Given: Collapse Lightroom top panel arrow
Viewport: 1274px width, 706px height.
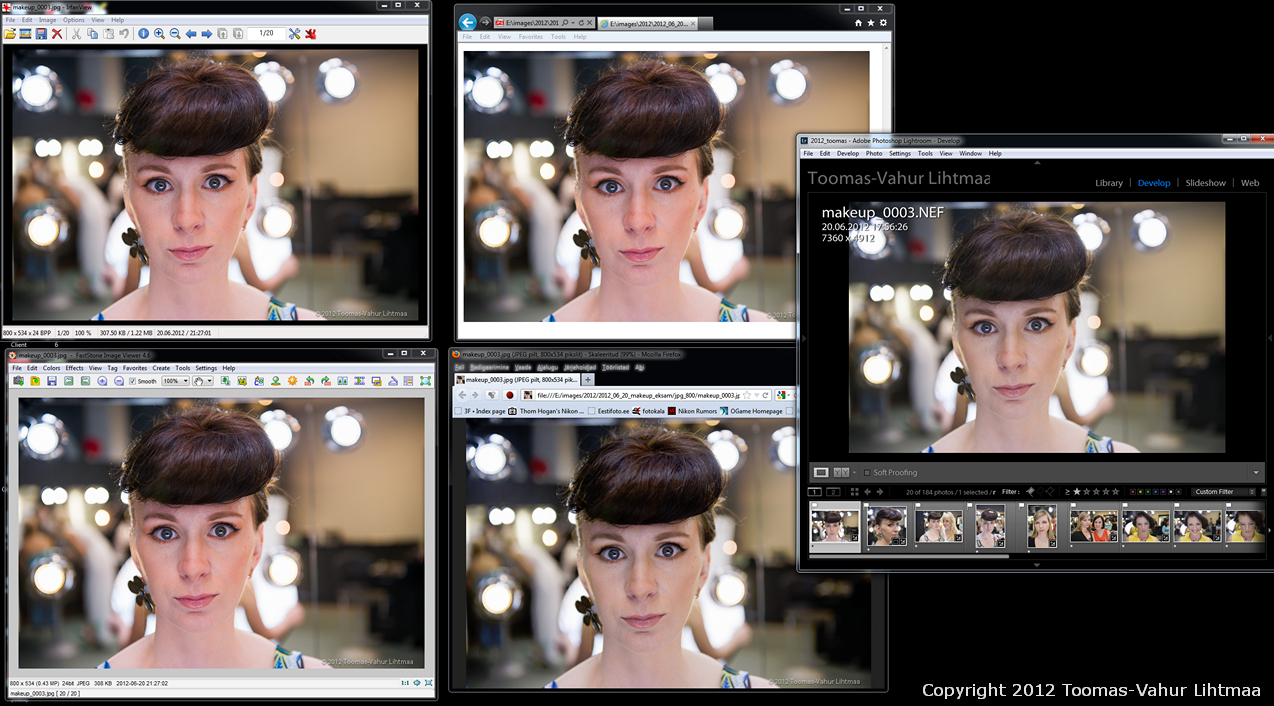Looking at the screenshot, I should click(x=1036, y=161).
